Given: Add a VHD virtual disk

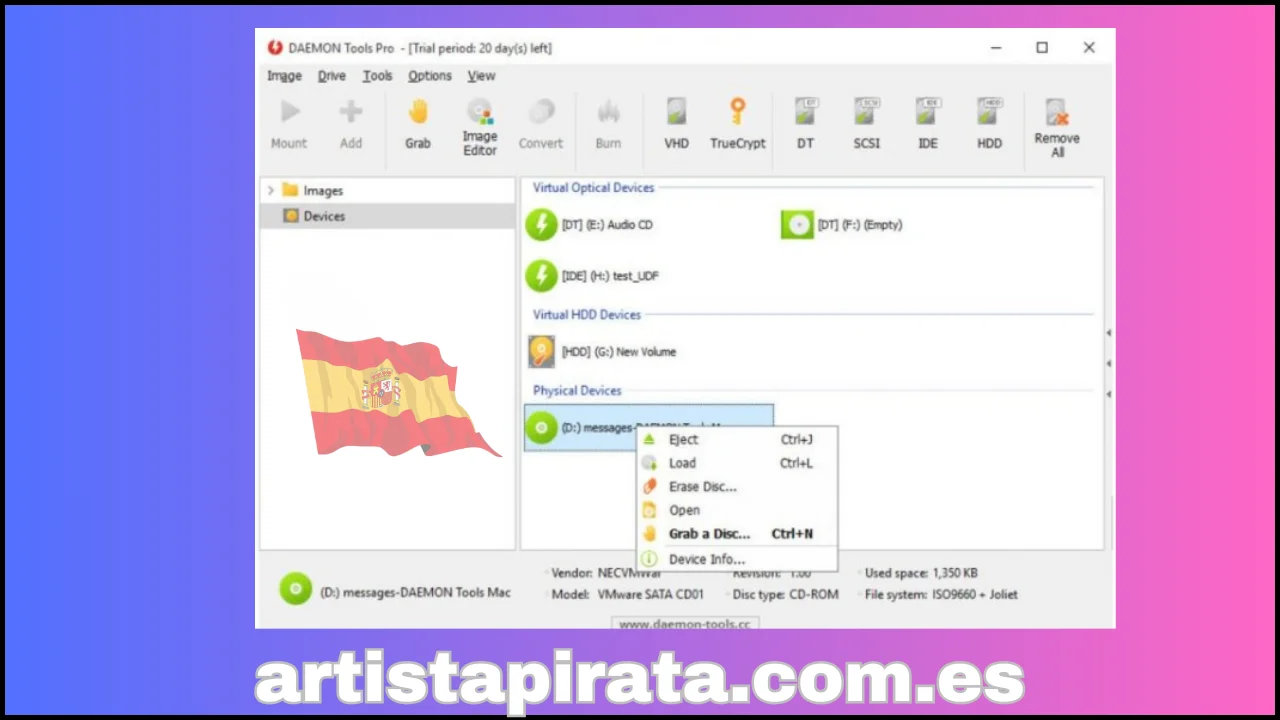Looking at the screenshot, I should pyautogui.click(x=677, y=124).
